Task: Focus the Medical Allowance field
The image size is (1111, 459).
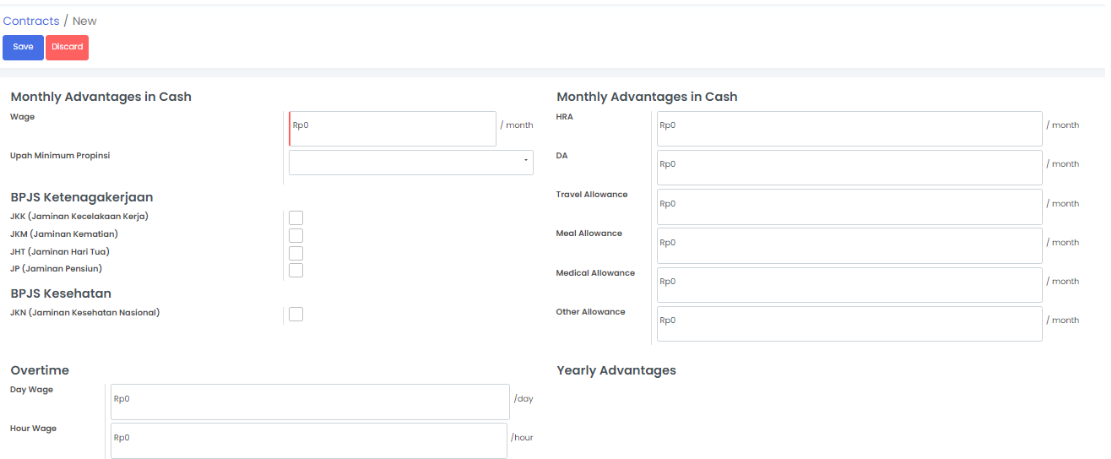Action: click(x=849, y=285)
